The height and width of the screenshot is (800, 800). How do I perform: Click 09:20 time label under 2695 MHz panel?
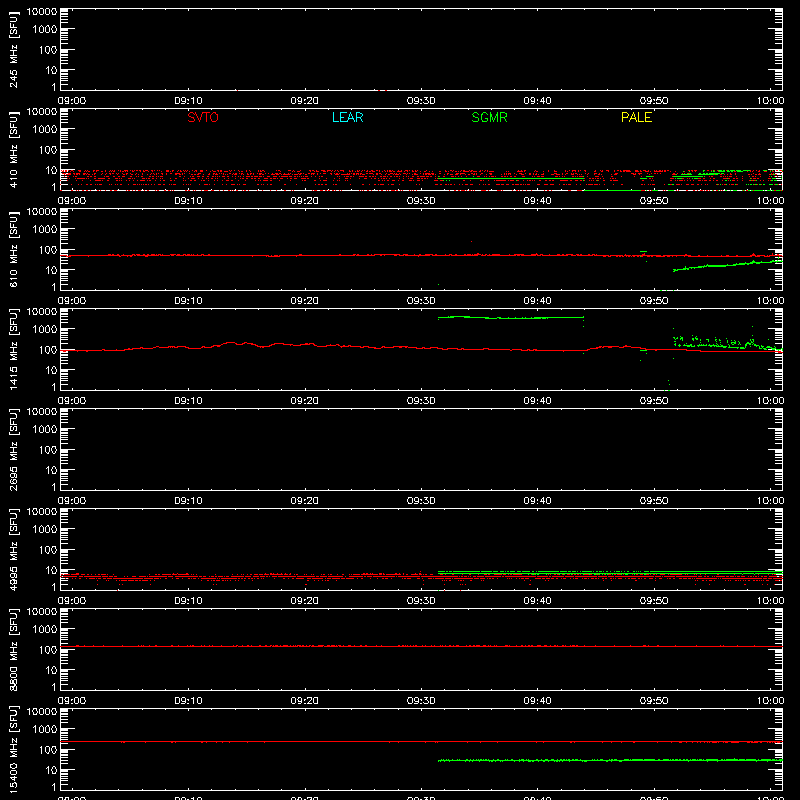(305, 501)
